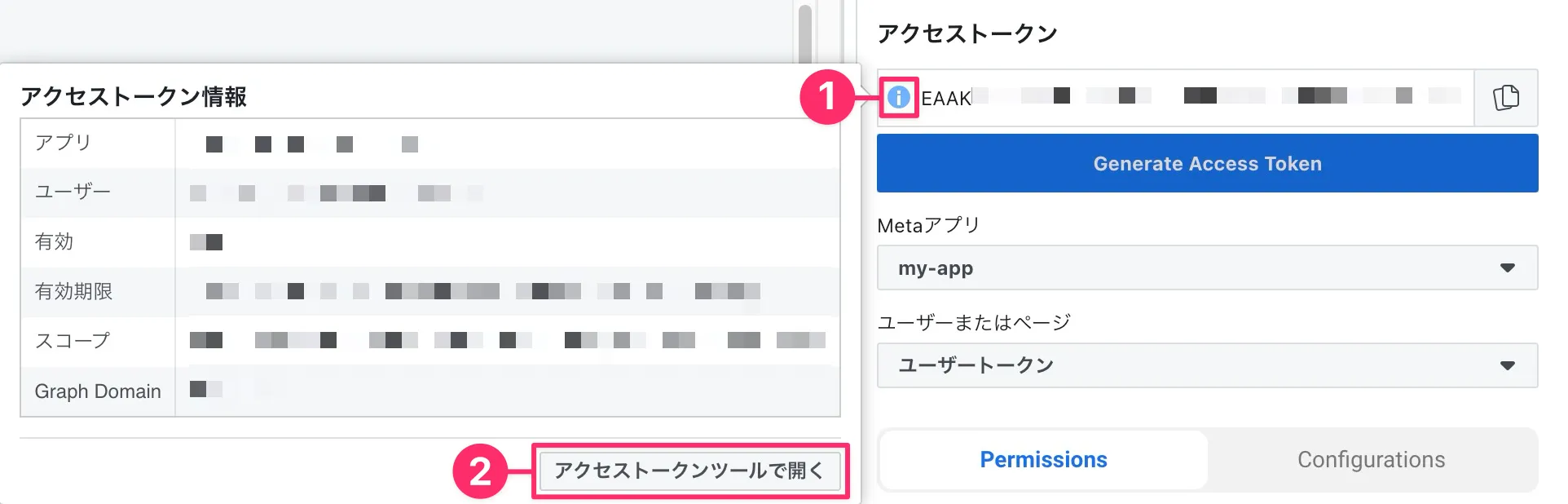Click the アクセストークン情報 panel heading
Image resolution: width=1568 pixels, height=504 pixels.
[x=134, y=97]
